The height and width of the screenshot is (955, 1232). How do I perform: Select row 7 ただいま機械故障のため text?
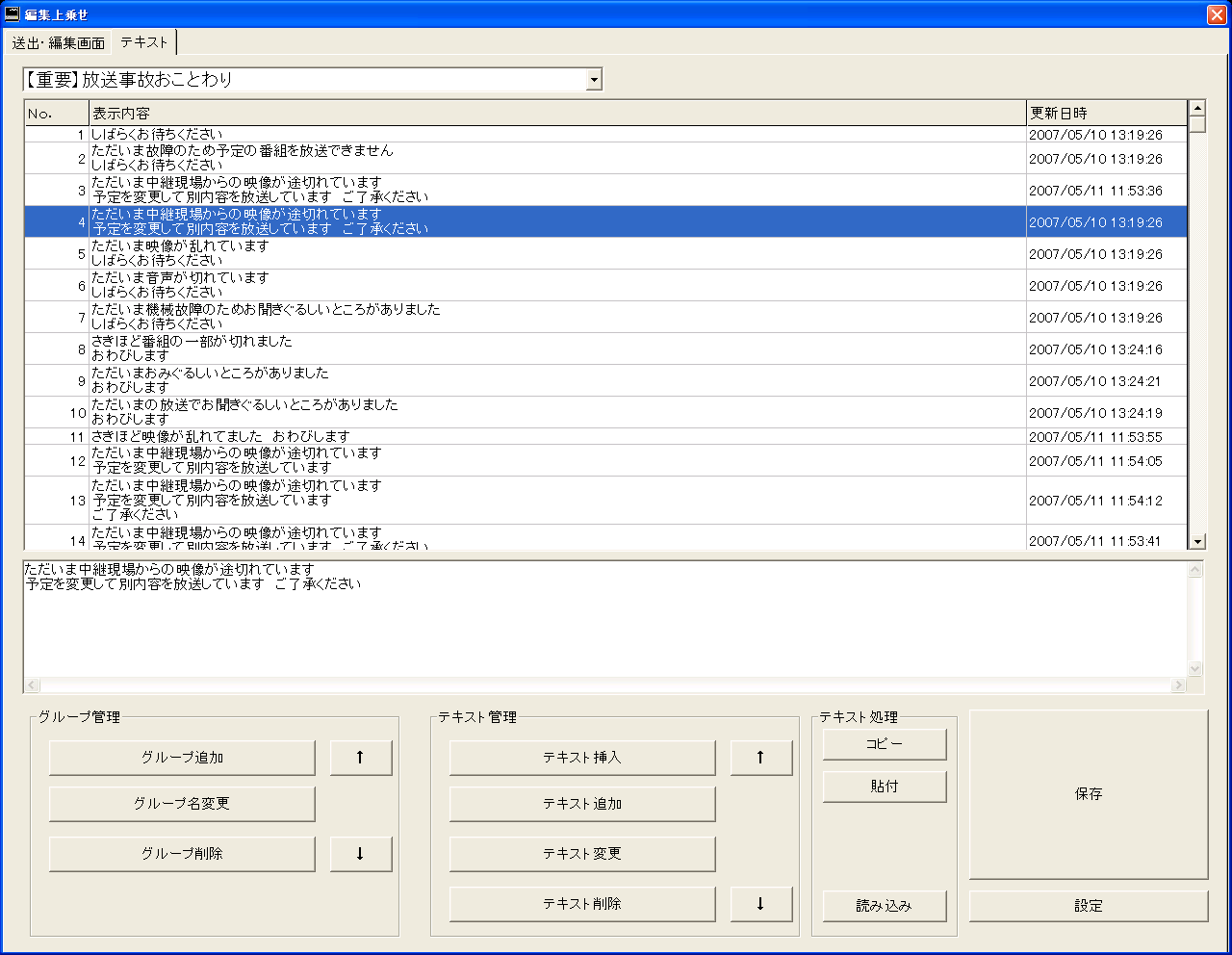tap(605, 317)
